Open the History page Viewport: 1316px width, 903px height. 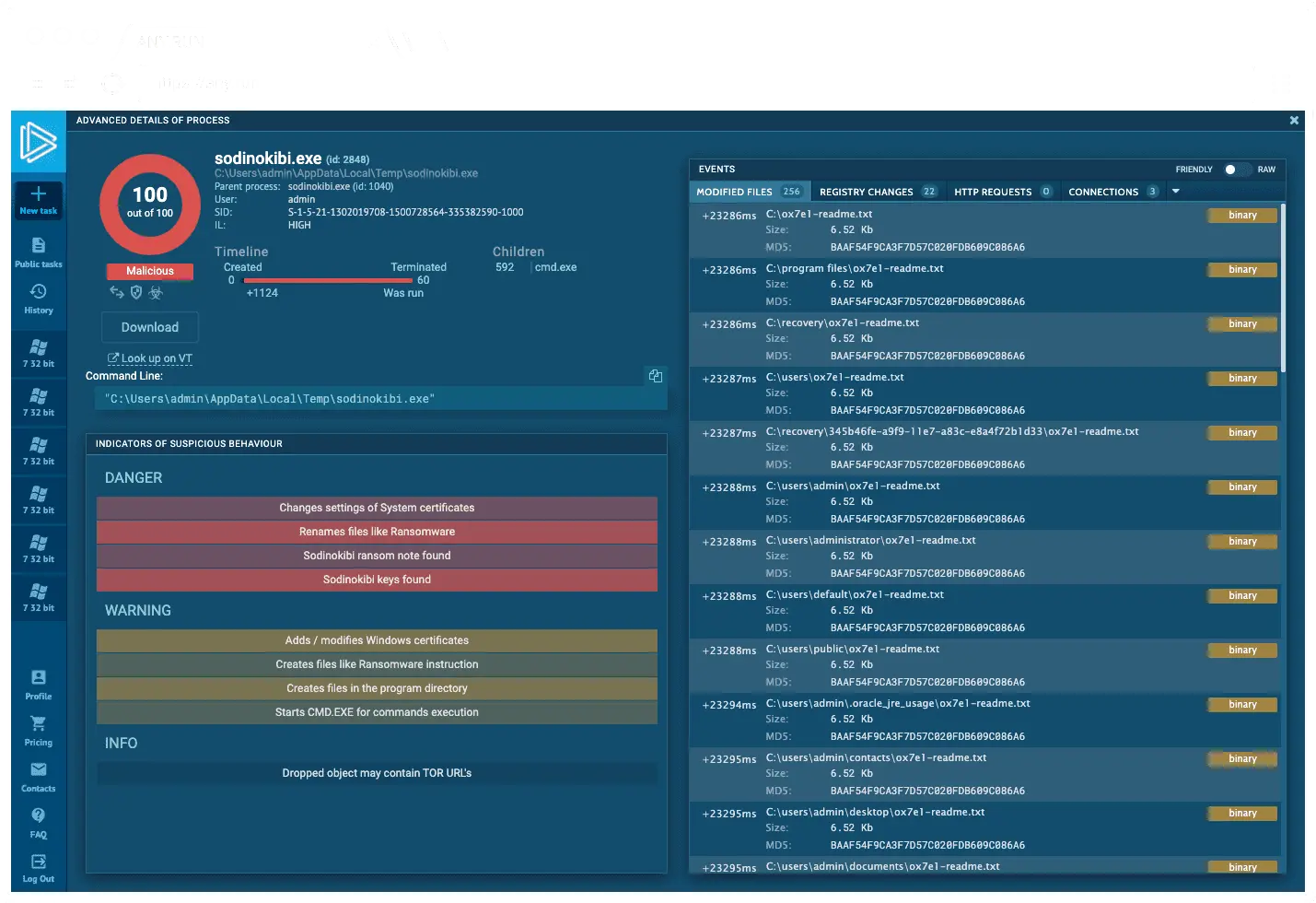(x=39, y=292)
